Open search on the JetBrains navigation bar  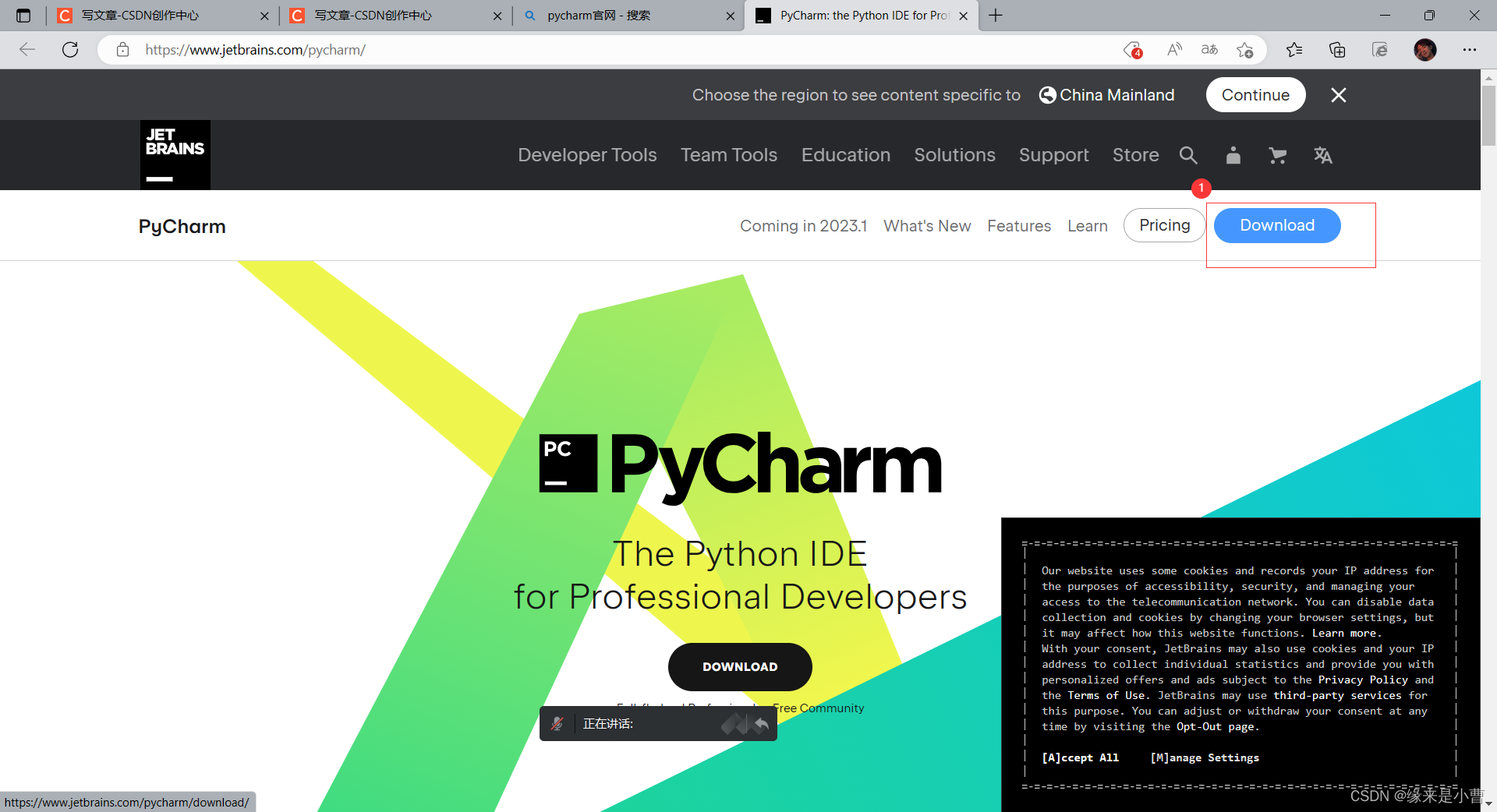pyautogui.click(x=1188, y=155)
